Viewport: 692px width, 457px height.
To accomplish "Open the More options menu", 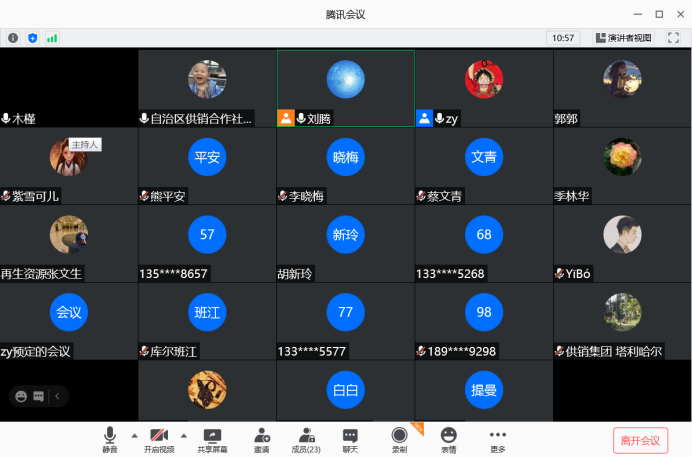I will pyautogui.click(x=498, y=440).
